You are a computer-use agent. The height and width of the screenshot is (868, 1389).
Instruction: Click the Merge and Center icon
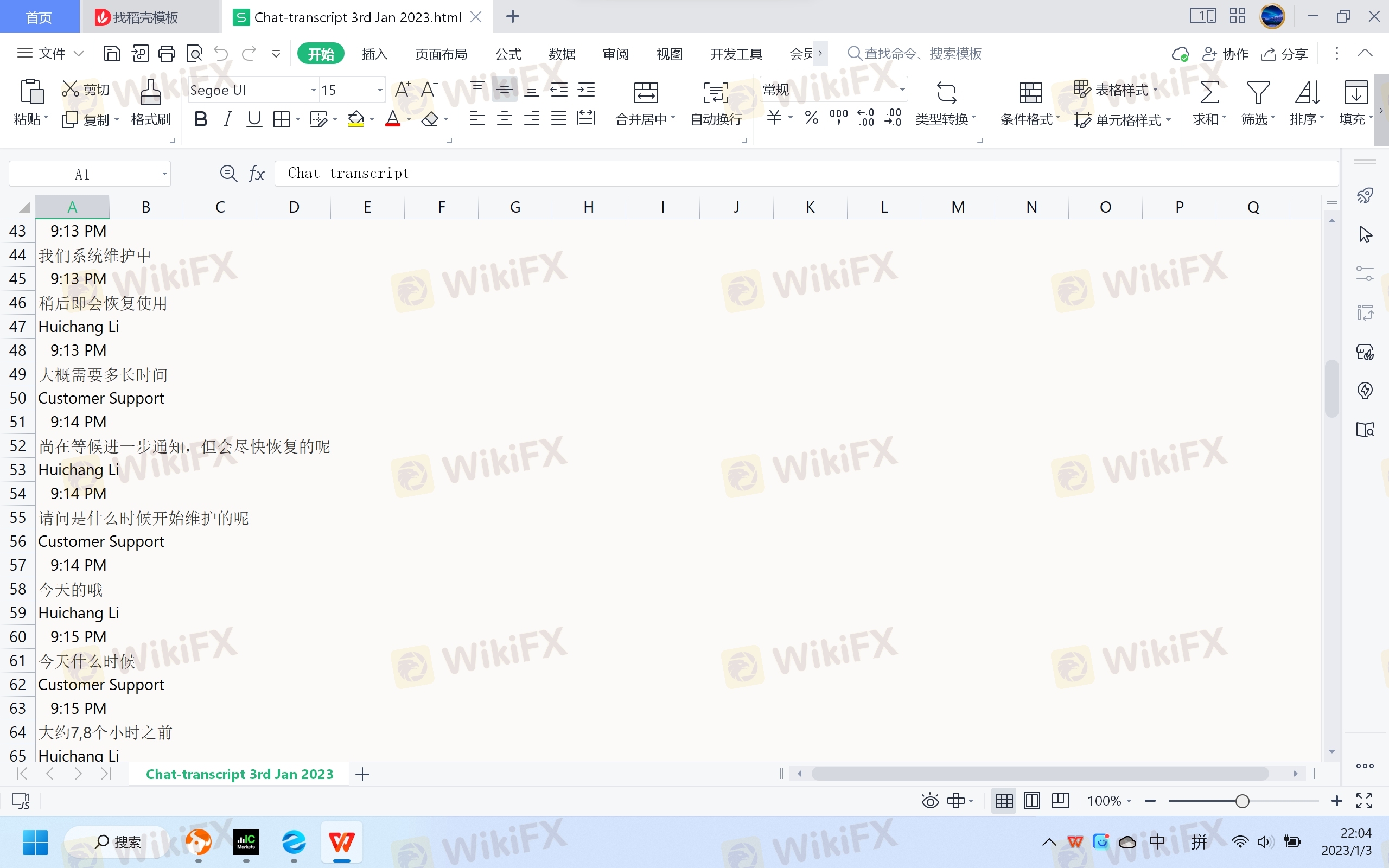coord(646,92)
